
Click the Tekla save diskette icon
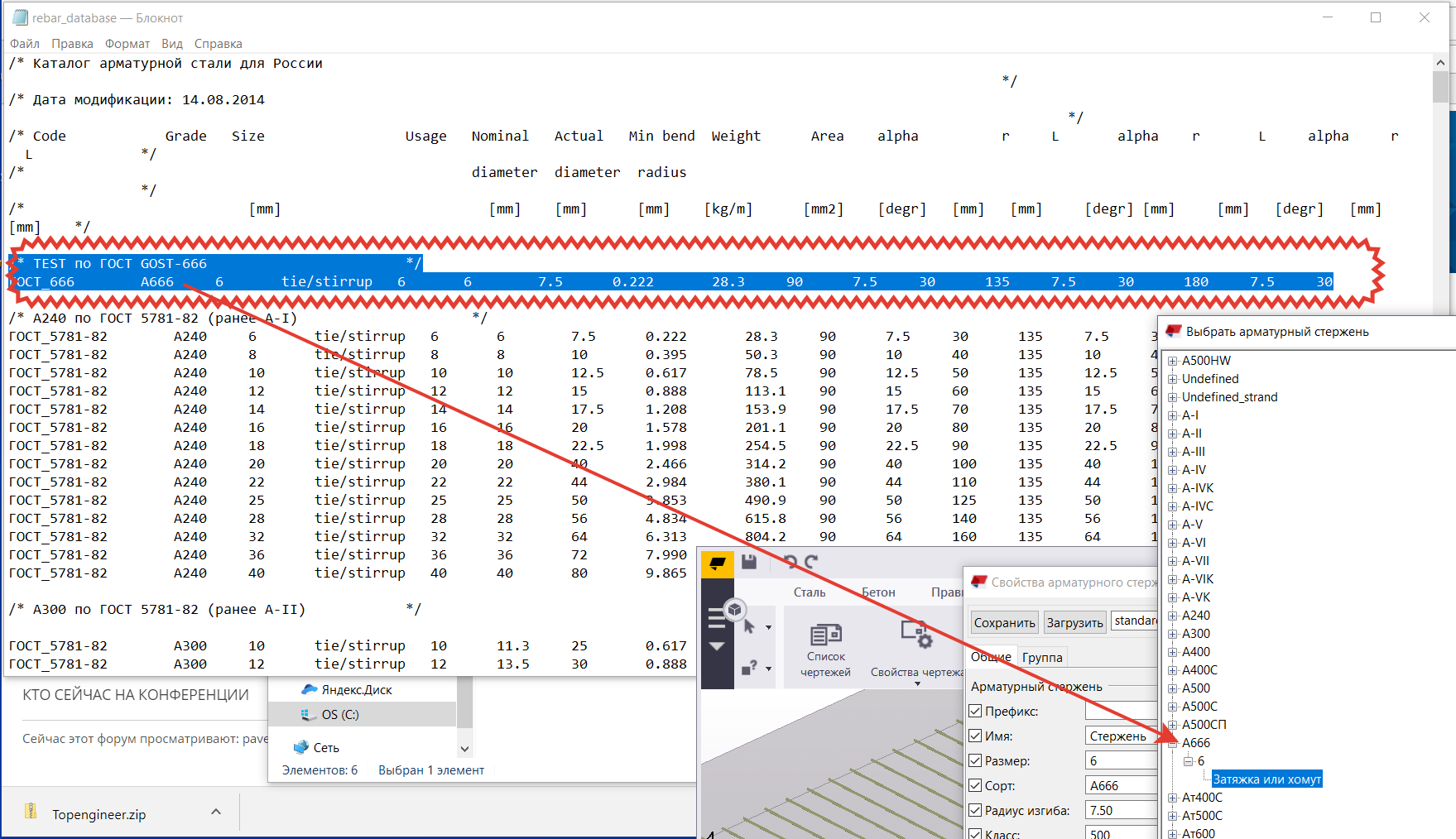pos(749,563)
